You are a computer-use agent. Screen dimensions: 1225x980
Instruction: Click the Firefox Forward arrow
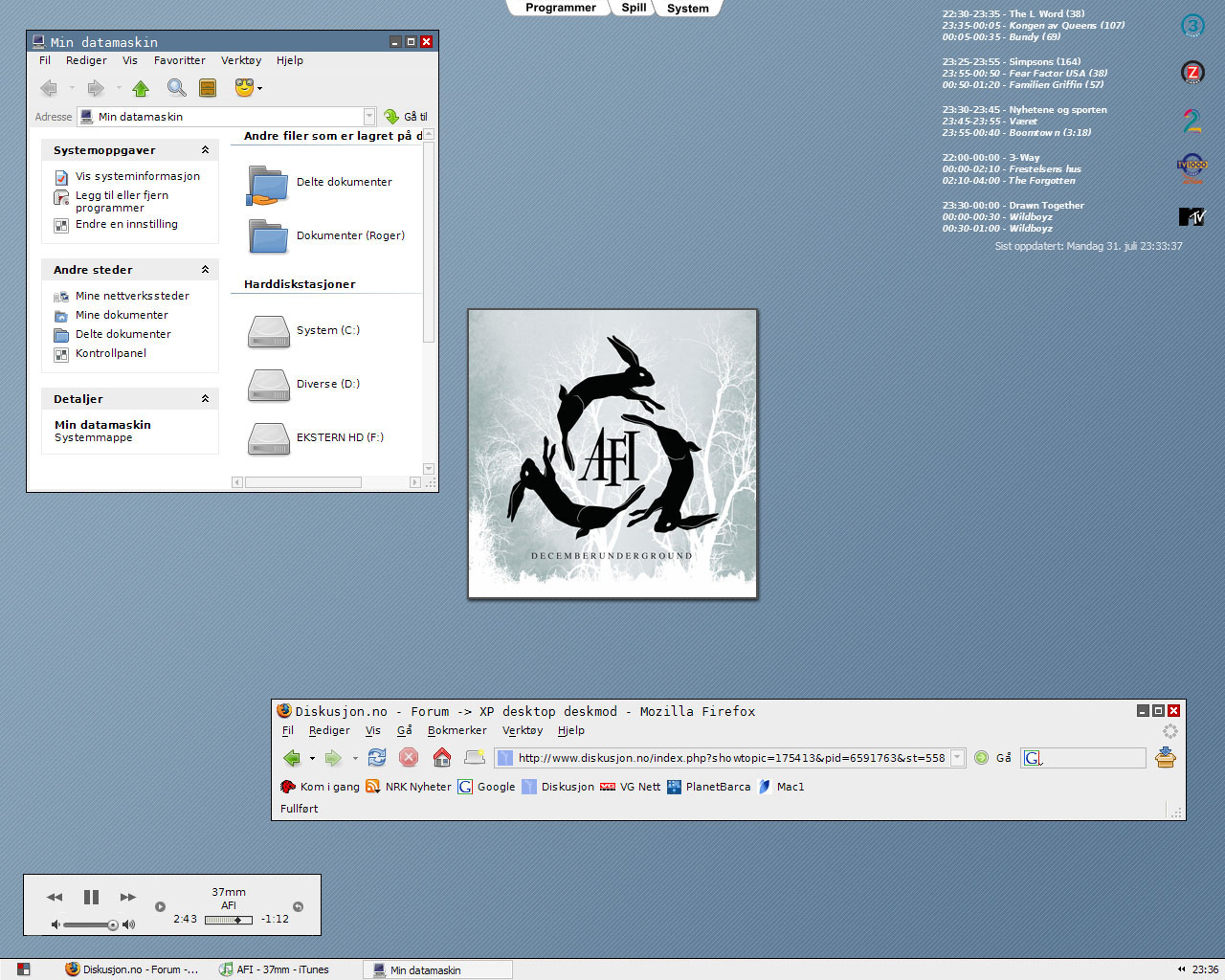333,758
